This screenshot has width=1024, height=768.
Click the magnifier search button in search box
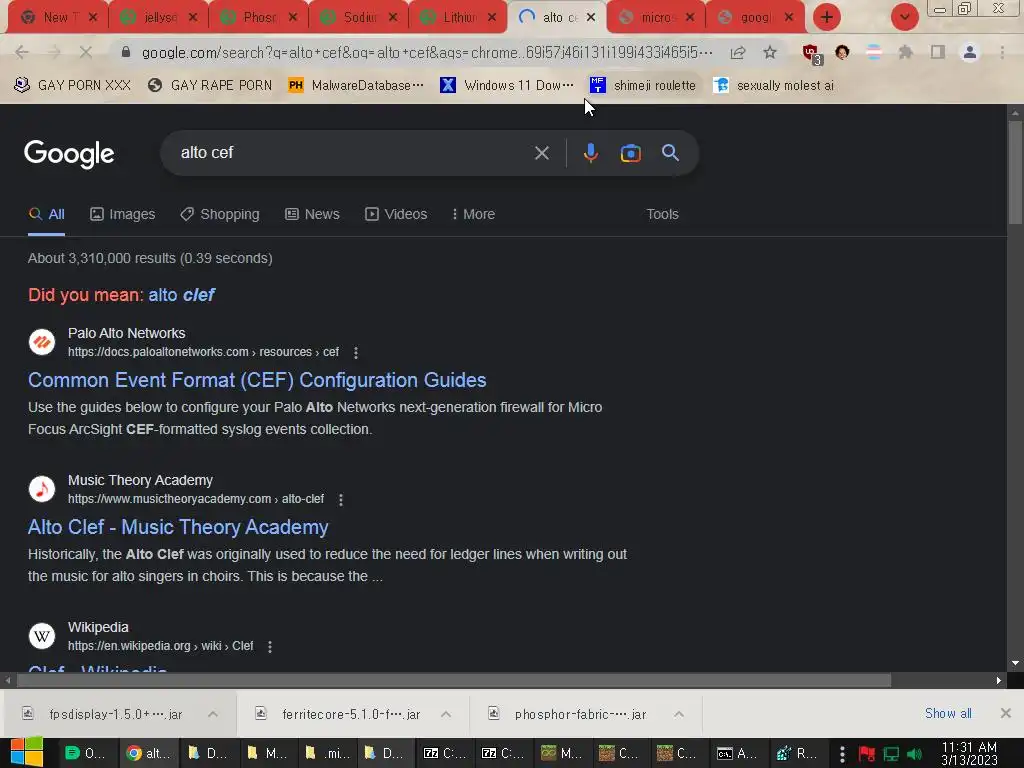(670, 153)
